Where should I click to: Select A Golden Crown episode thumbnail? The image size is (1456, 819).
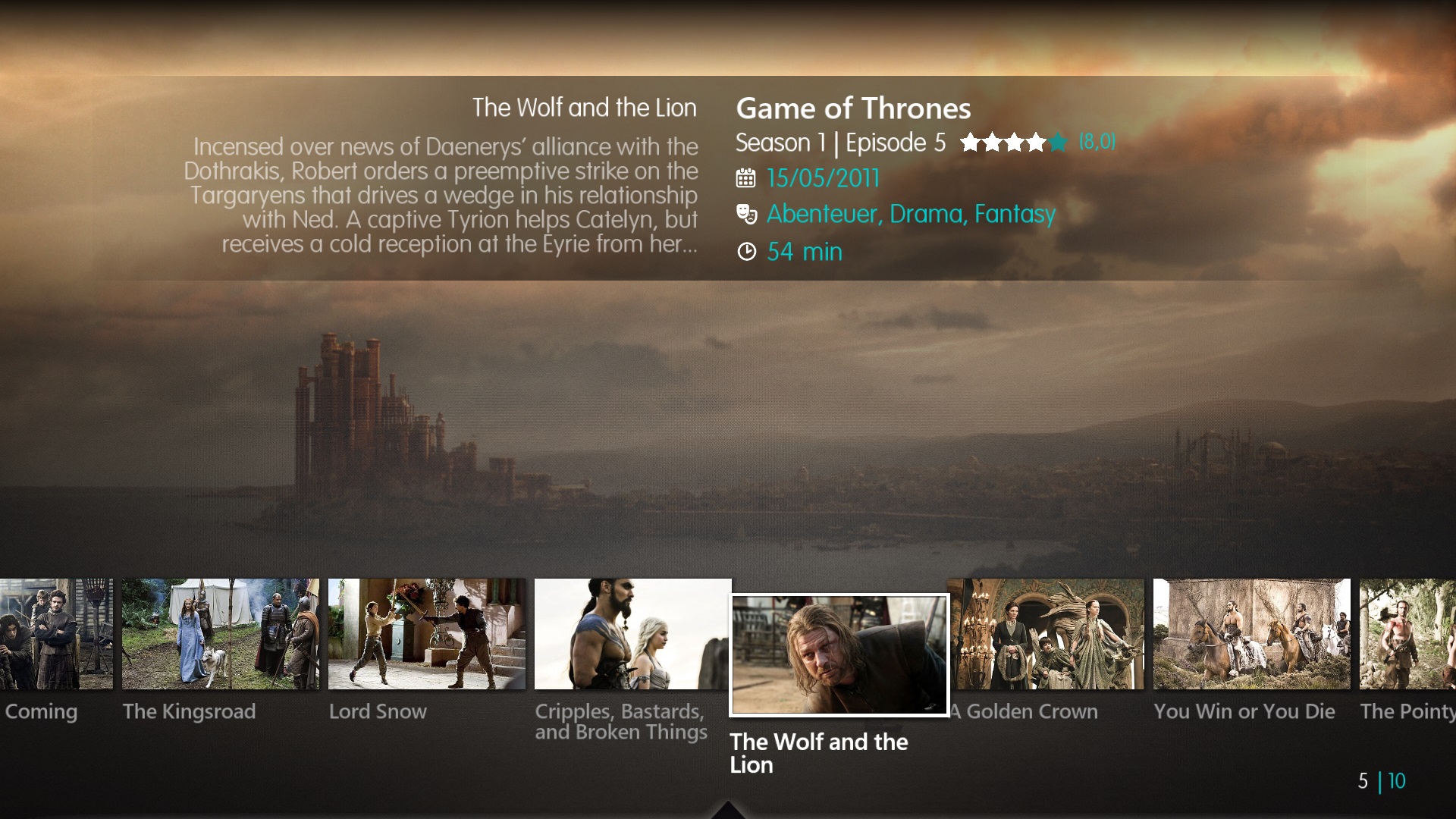(1046, 634)
